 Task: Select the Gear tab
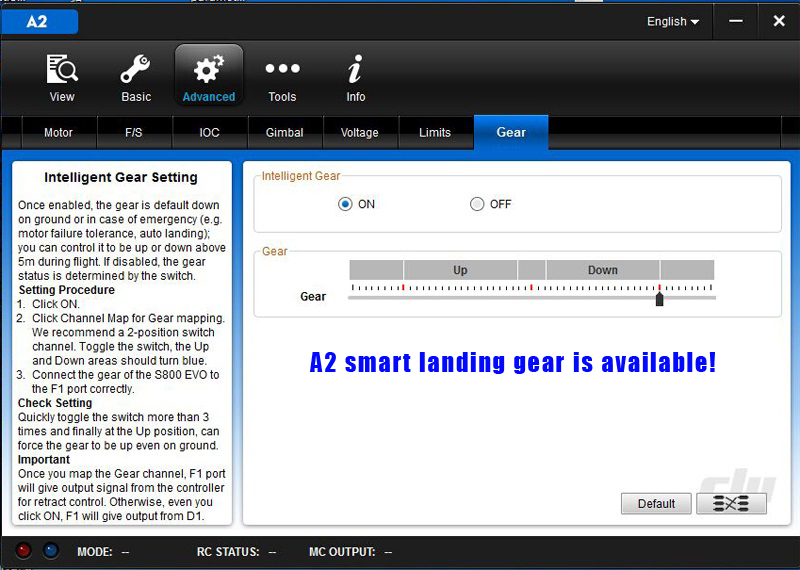point(511,133)
